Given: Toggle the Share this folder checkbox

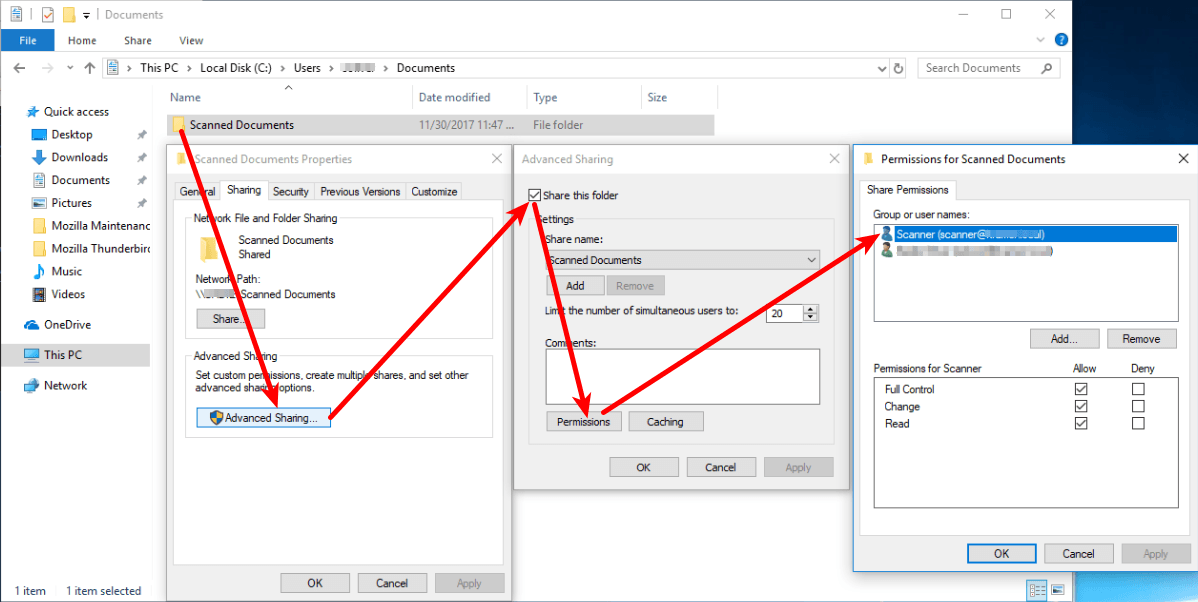Looking at the screenshot, I should click(x=535, y=195).
